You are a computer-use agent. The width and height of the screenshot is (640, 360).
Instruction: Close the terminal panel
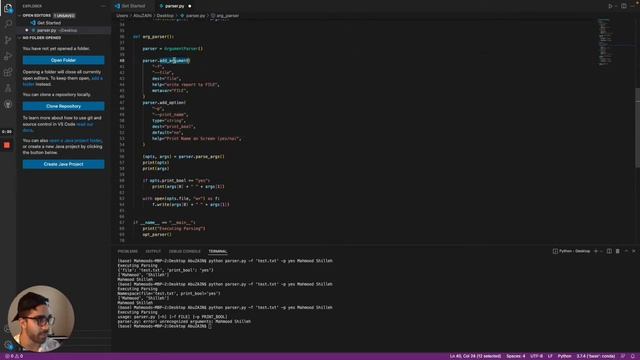tap(633, 251)
